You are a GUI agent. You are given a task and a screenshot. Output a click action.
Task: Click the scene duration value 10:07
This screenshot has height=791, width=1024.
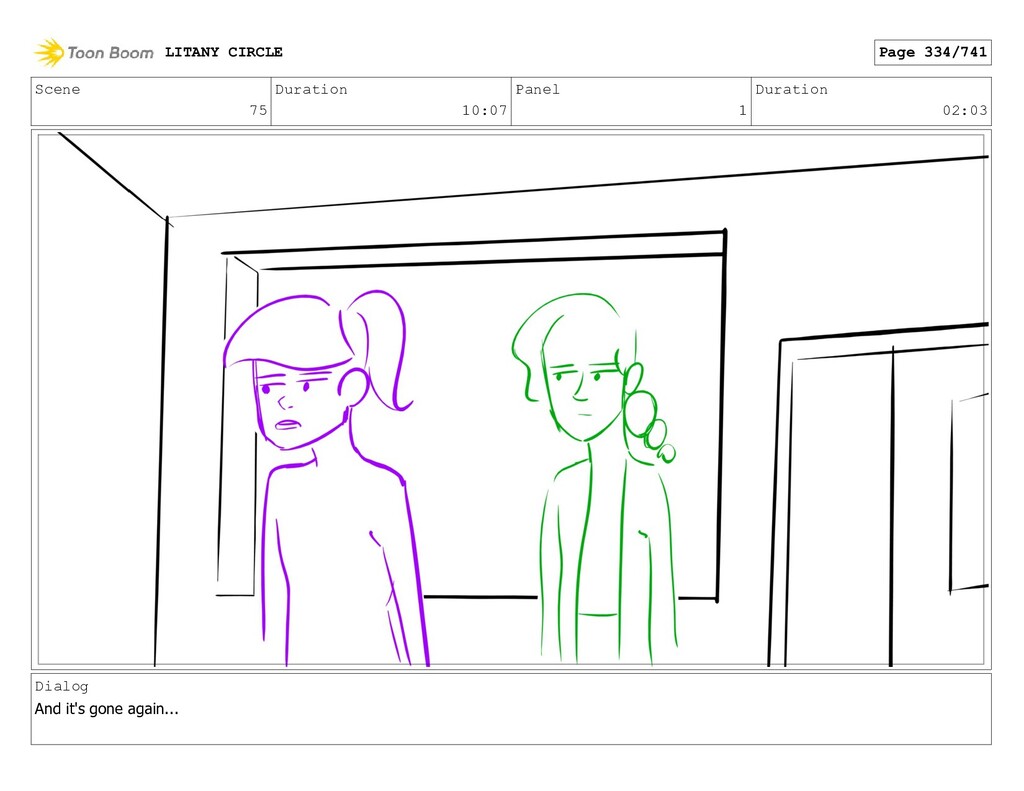(x=485, y=110)
